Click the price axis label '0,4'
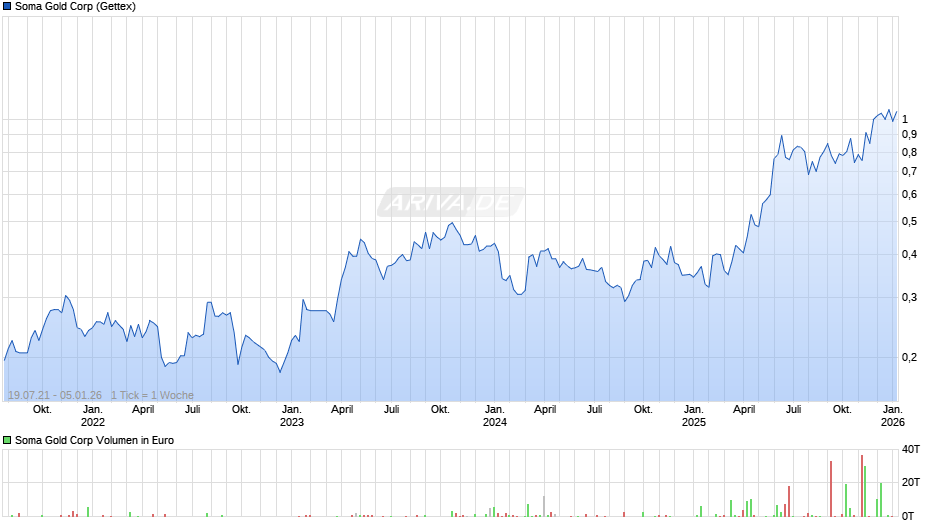 point(909,254)
